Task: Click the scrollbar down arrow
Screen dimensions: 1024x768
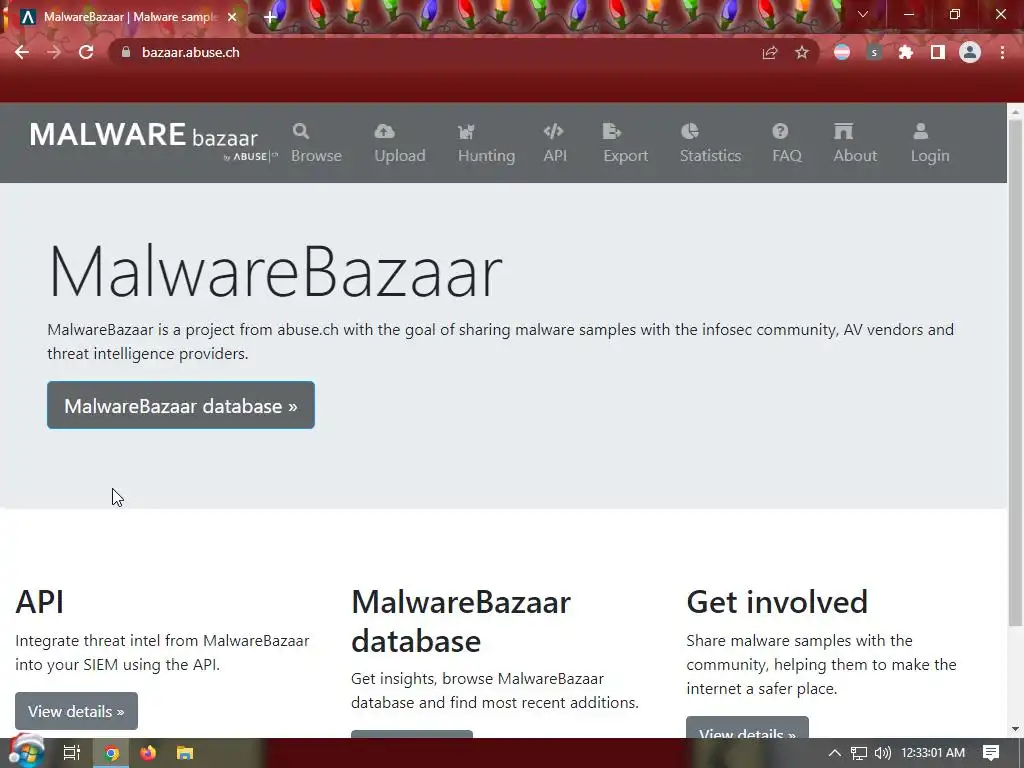Action: (x=1015, y=729)
